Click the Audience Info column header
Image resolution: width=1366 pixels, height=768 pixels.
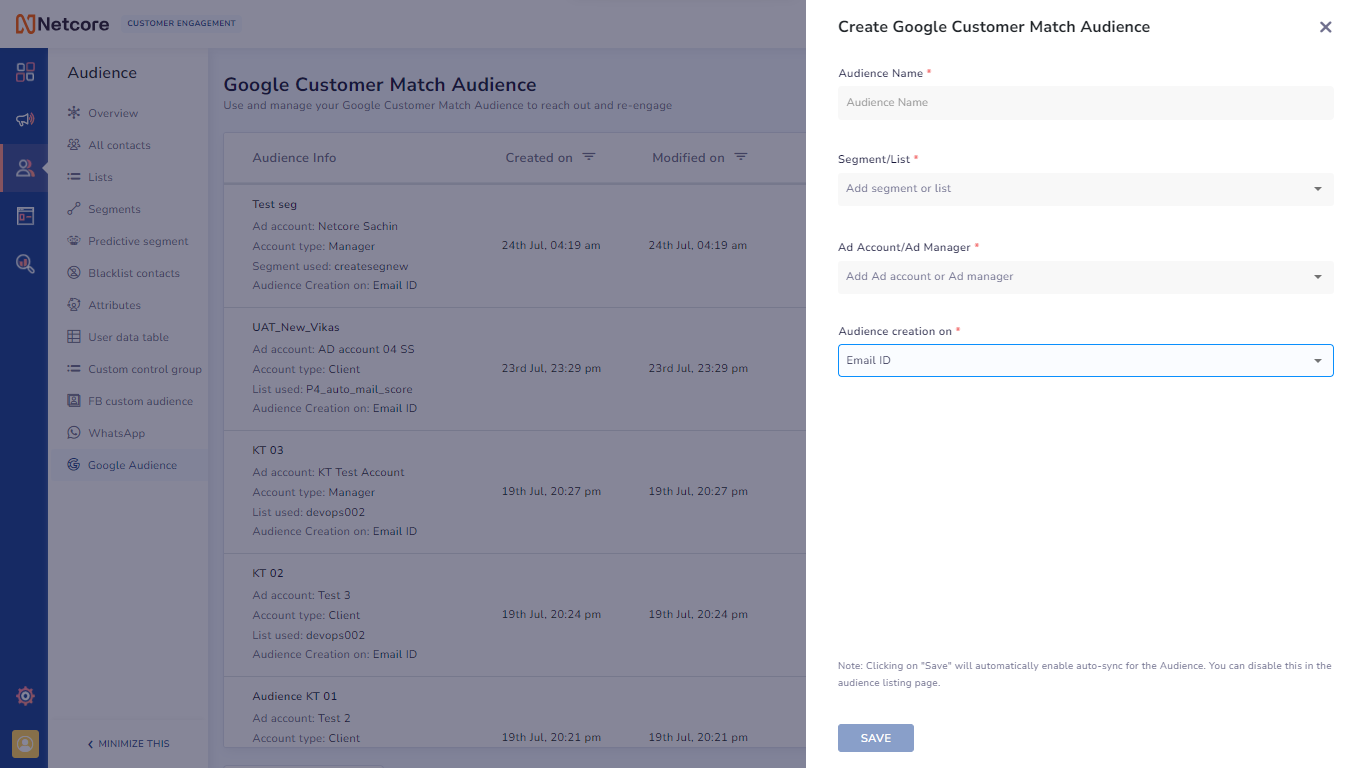point(294,158)
